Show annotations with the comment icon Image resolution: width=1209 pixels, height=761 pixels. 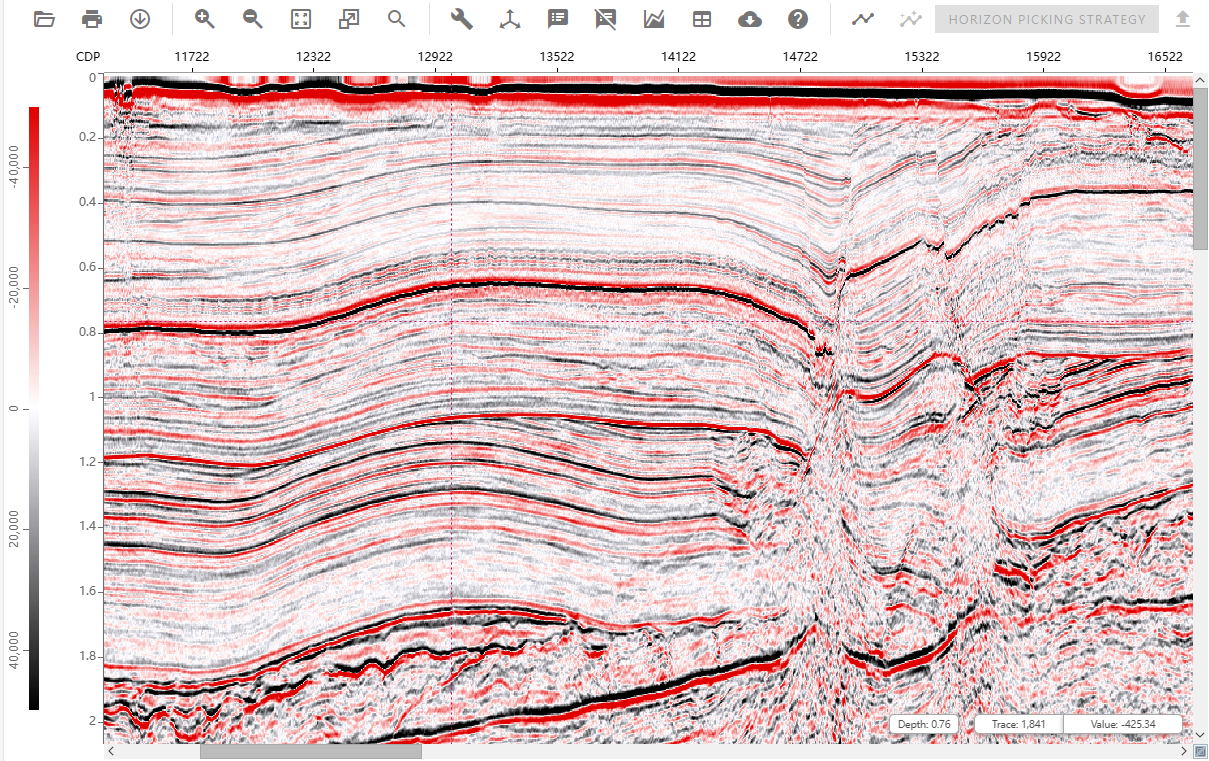[x=558, y=19]
